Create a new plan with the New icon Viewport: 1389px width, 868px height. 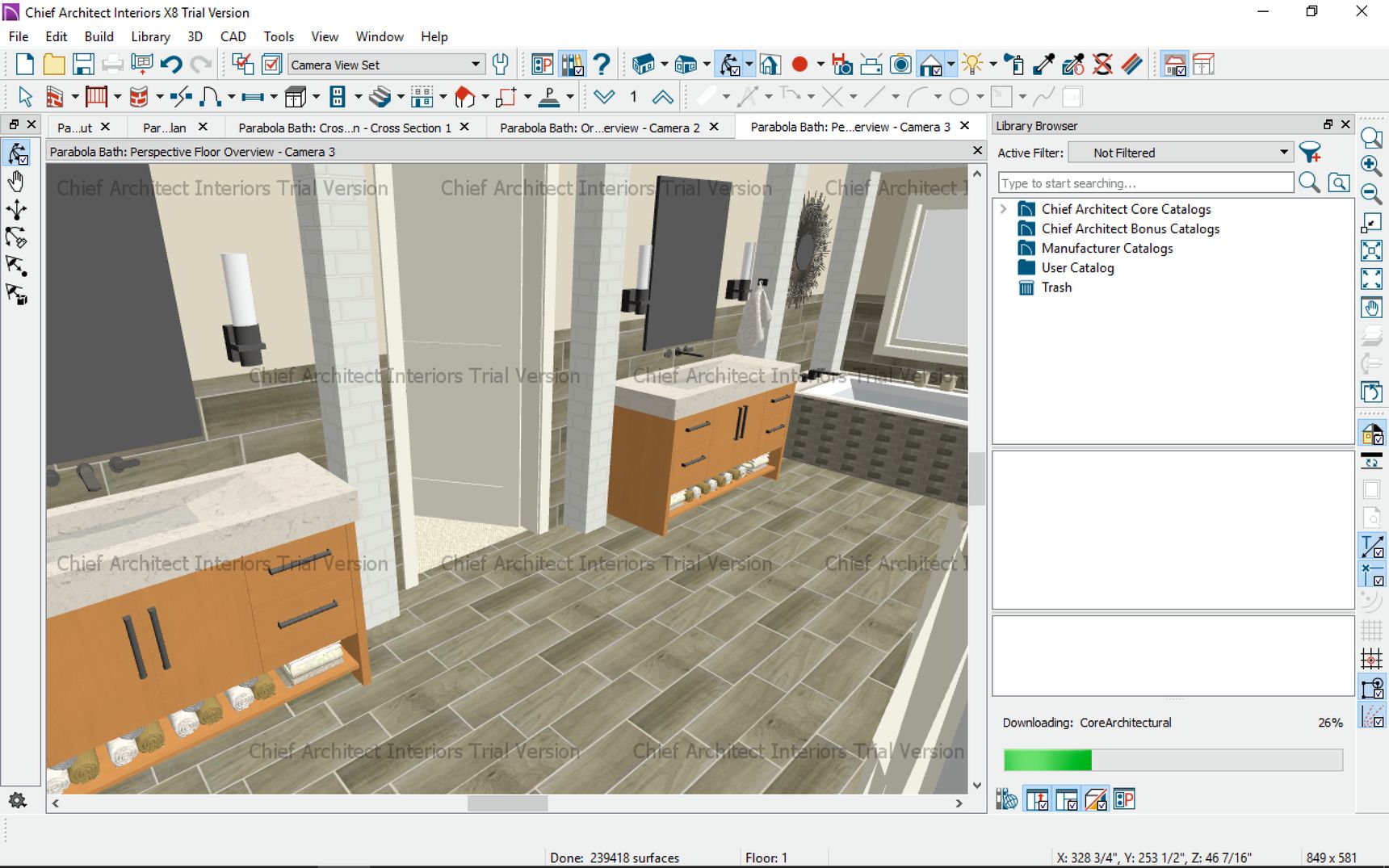(x=25, y=65)
